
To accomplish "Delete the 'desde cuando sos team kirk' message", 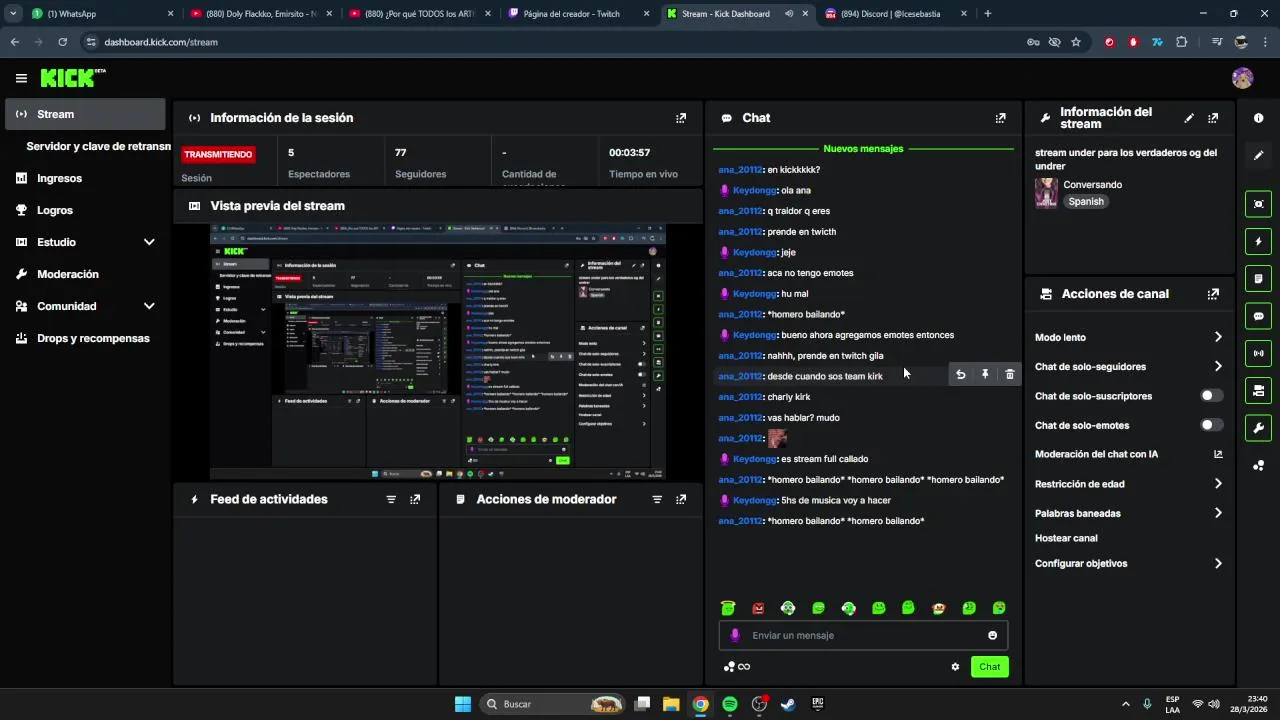I will [1009, 374].
